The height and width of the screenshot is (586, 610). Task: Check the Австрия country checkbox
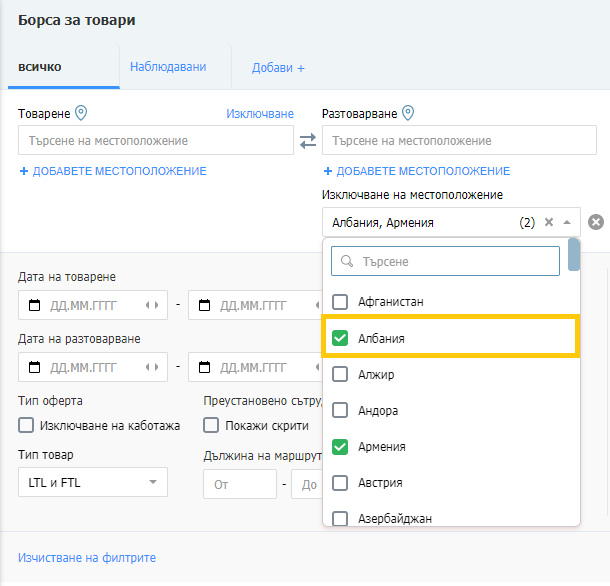(x=340, y=482)
